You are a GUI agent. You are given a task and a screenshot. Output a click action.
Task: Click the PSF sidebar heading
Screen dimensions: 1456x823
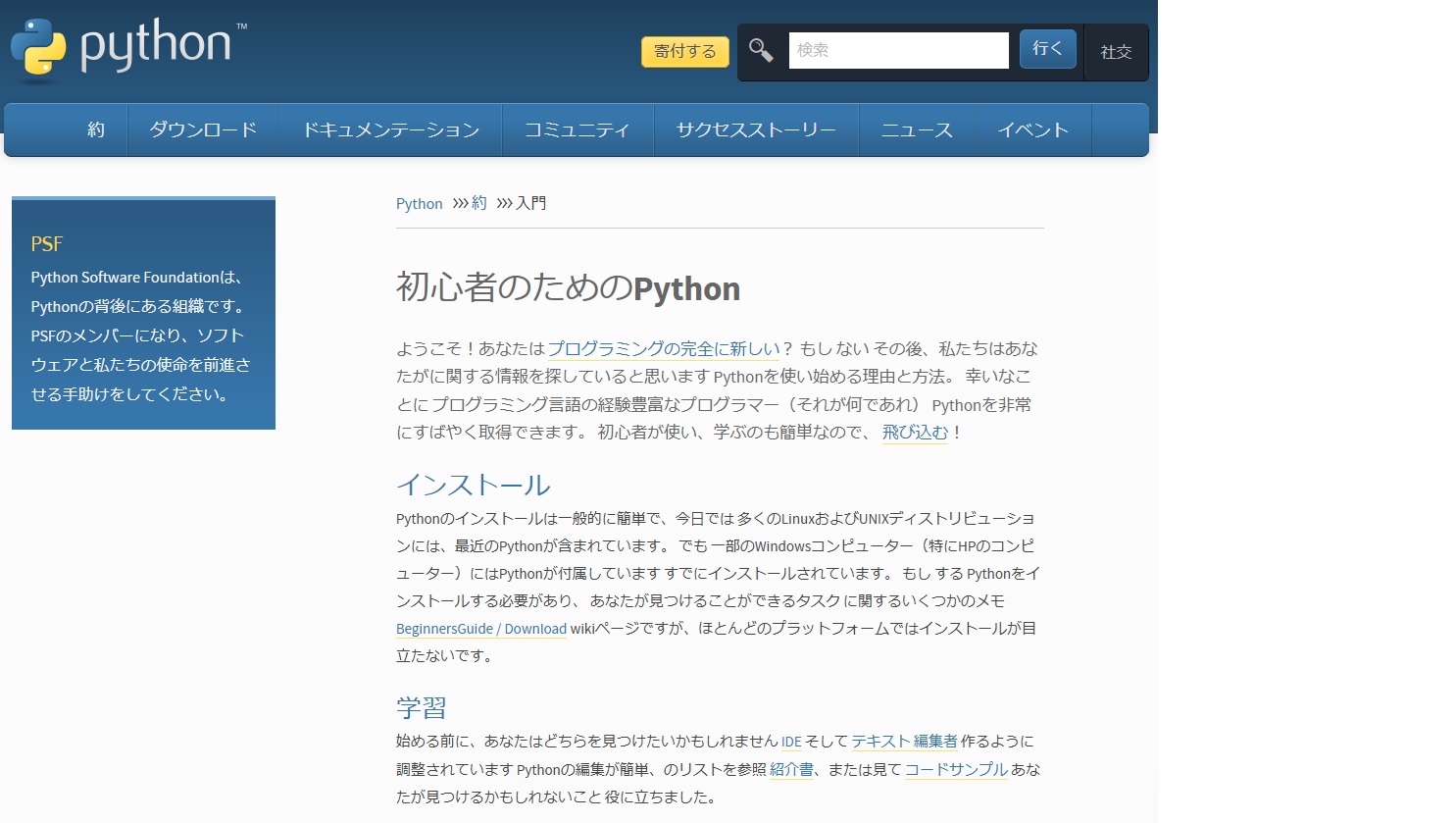pyautogui.click(x=47, y=244)
